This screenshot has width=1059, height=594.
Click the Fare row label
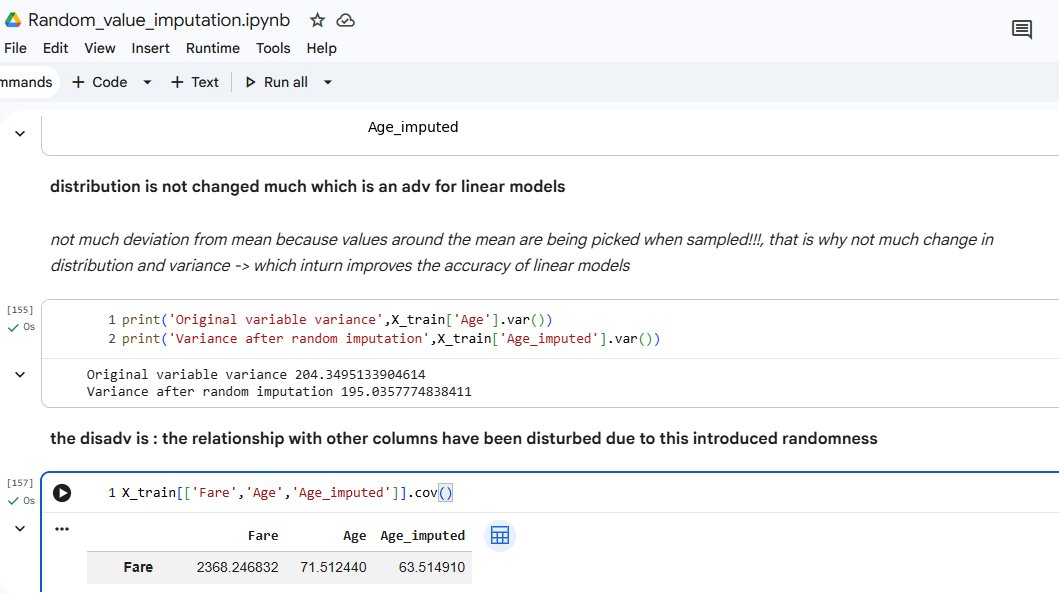tap(138, 567)
